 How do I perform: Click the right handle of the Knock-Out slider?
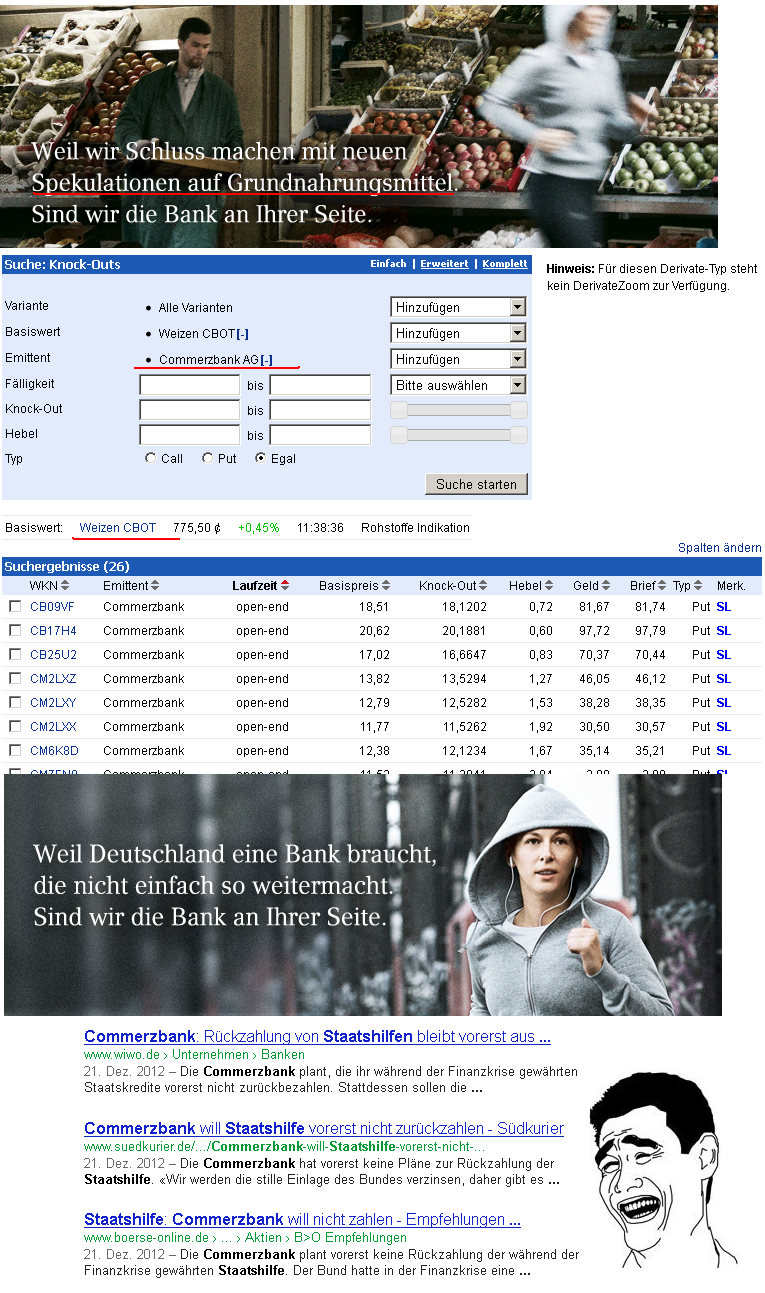pos(518,410)
